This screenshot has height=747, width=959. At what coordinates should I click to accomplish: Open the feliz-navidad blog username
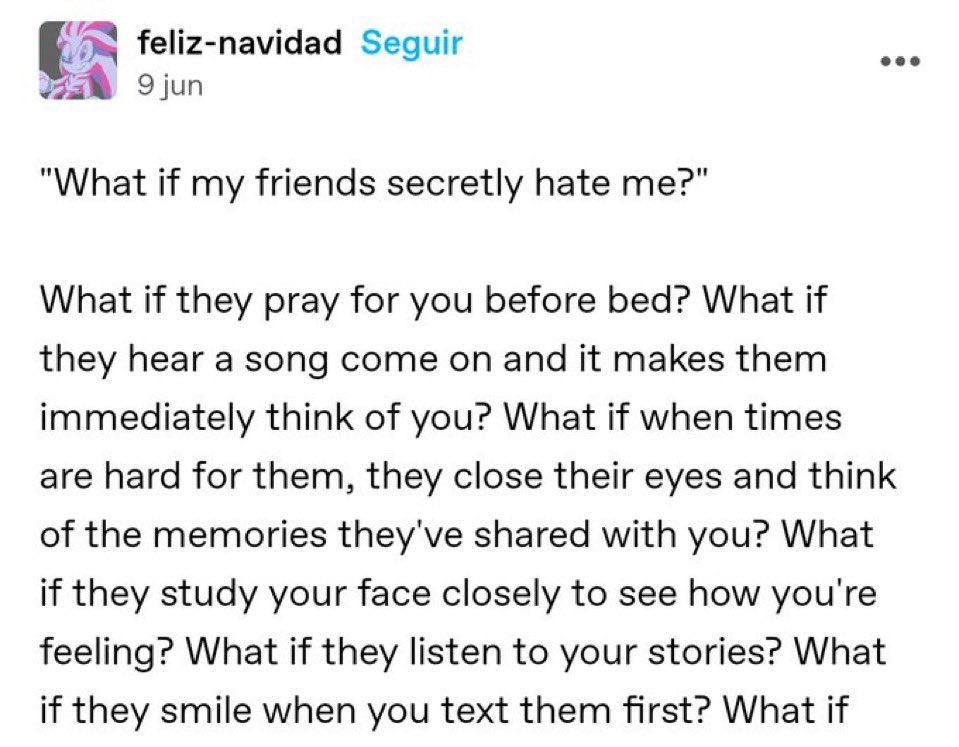[240, 44]
